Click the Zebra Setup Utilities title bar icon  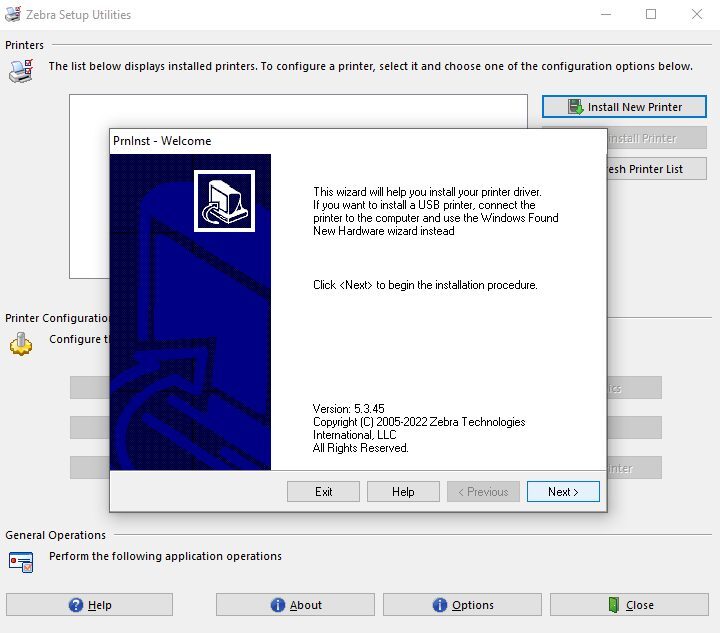[x=13, y=14]
